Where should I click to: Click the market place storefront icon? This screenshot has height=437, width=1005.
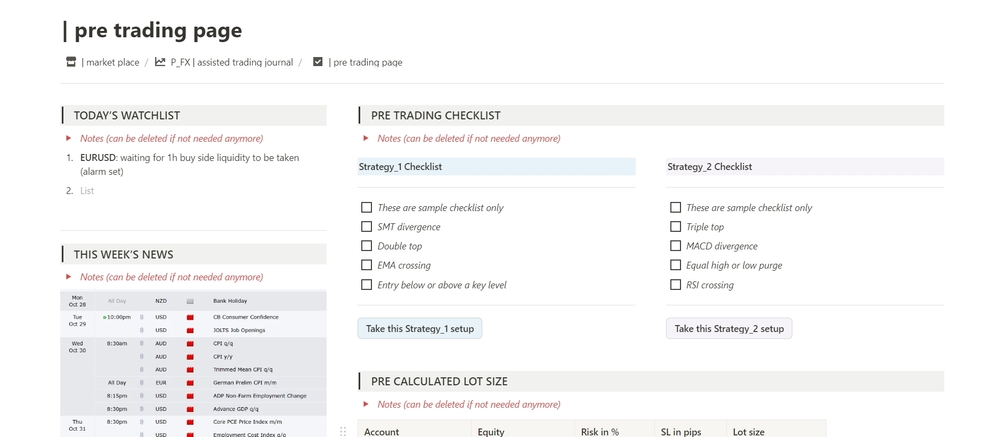pyautogui.click(x=71, y=62)
